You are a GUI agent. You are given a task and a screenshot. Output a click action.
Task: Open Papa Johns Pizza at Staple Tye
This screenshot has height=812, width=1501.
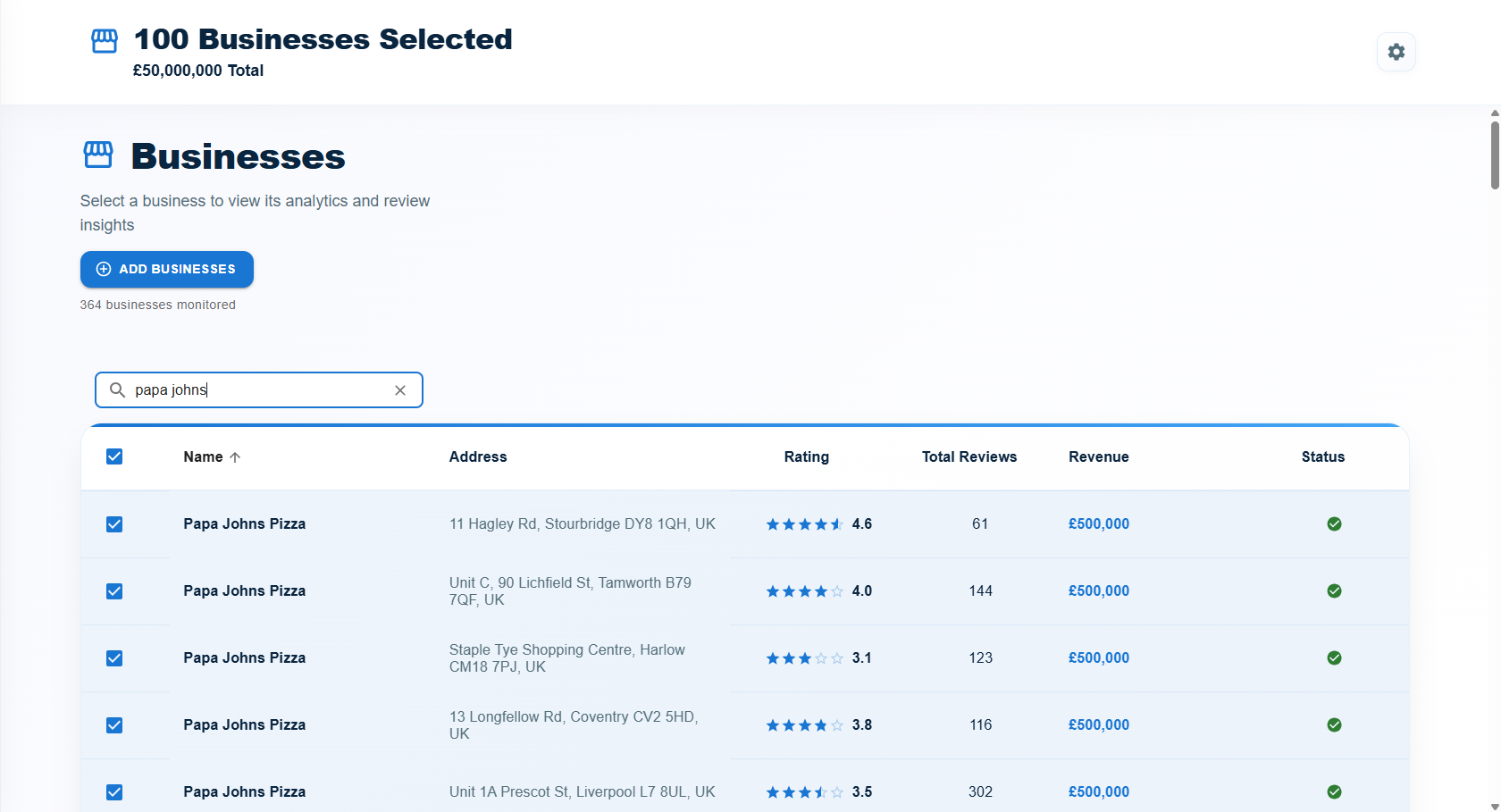(245, 658)
